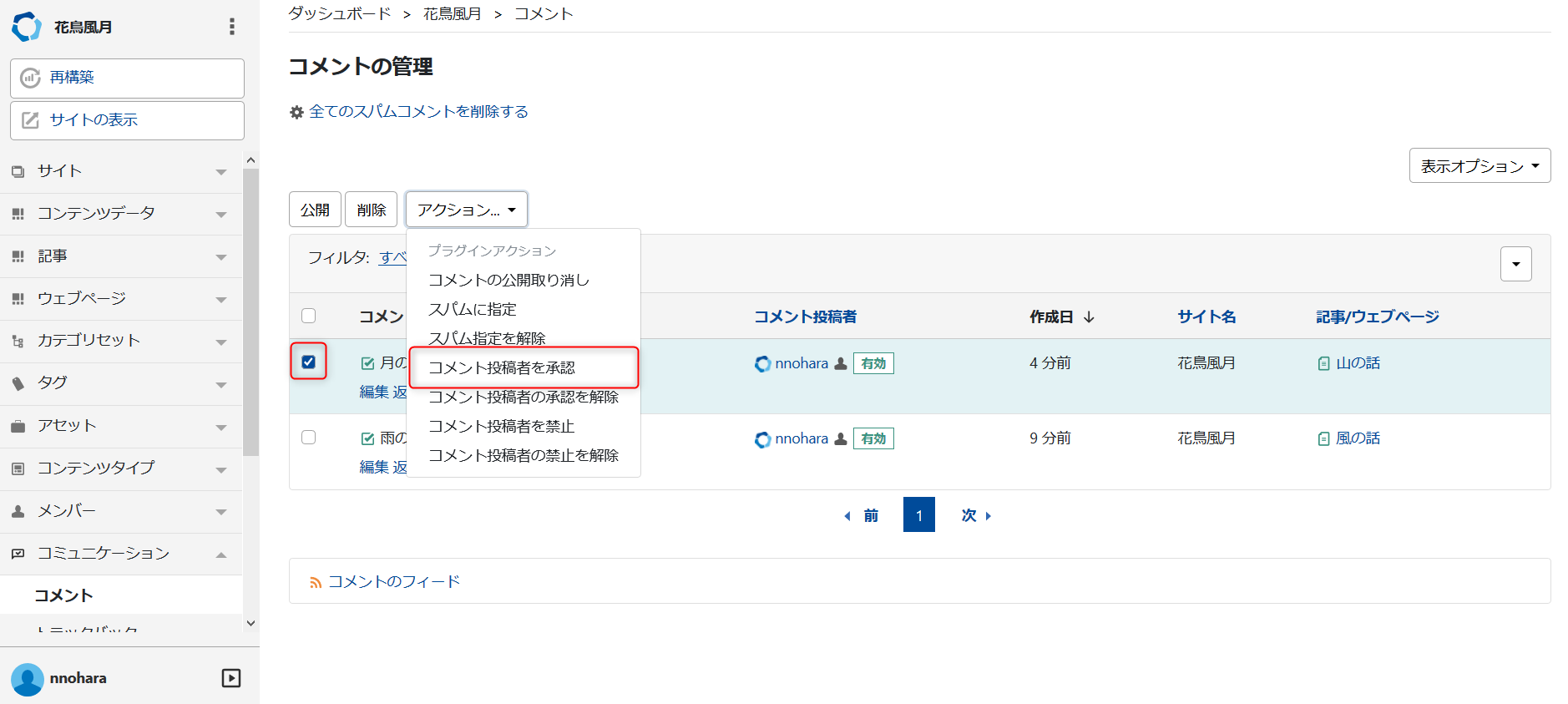This screenshot has height=704, width=1568.
Task: Expand the コンテンツデータ sidebar section
Action: (221, 215)
